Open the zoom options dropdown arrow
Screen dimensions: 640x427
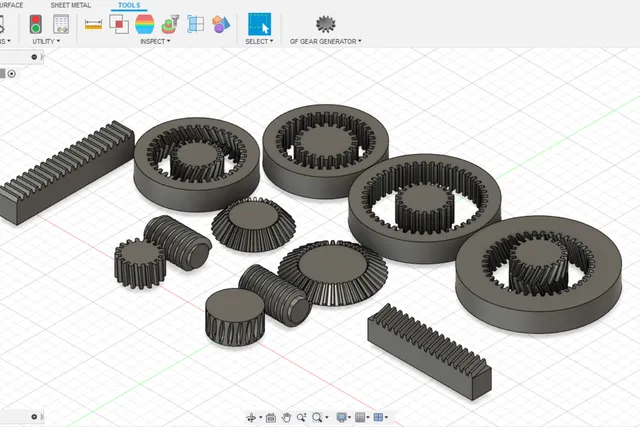tap(326, 417)
